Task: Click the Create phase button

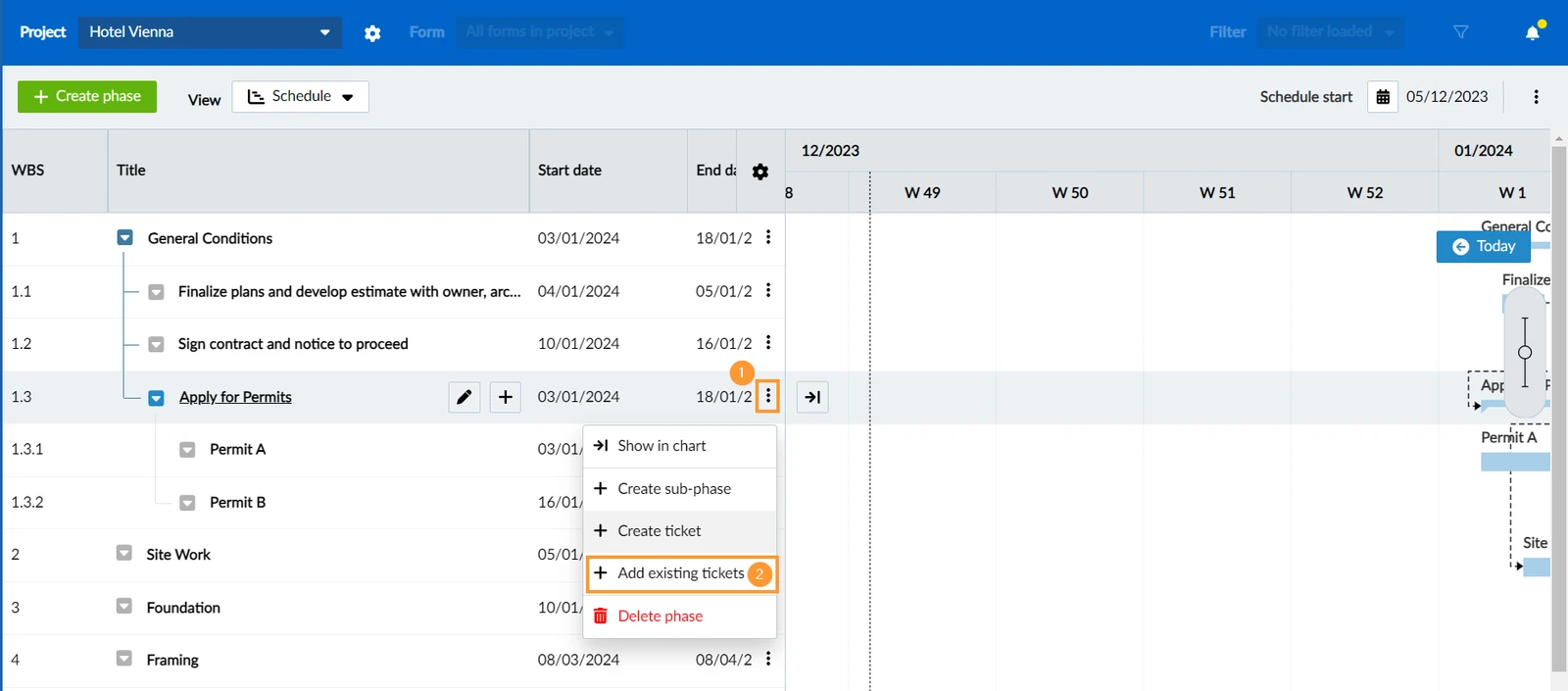Action: 87,96
